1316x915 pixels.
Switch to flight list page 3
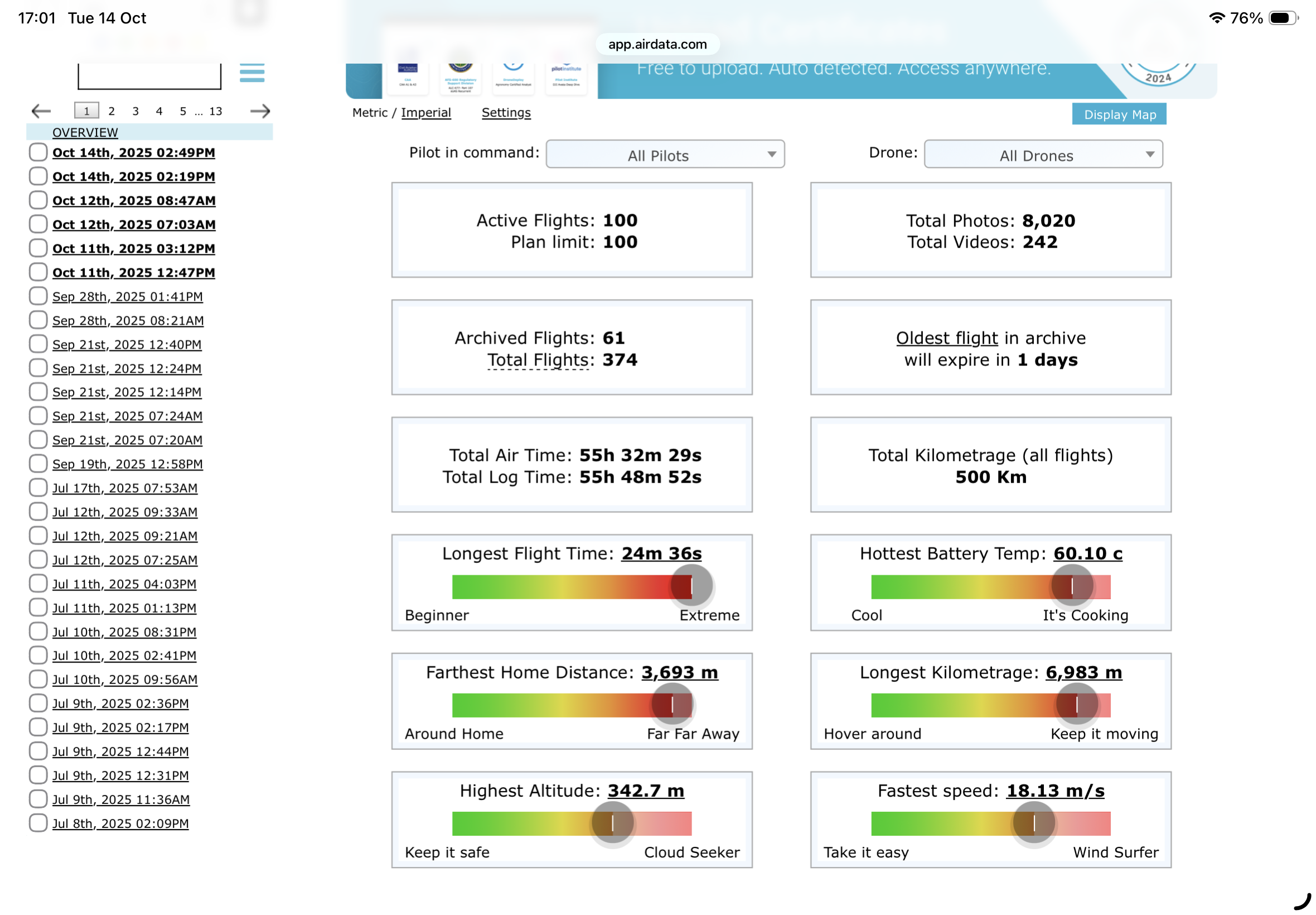(x=135, y=111)
